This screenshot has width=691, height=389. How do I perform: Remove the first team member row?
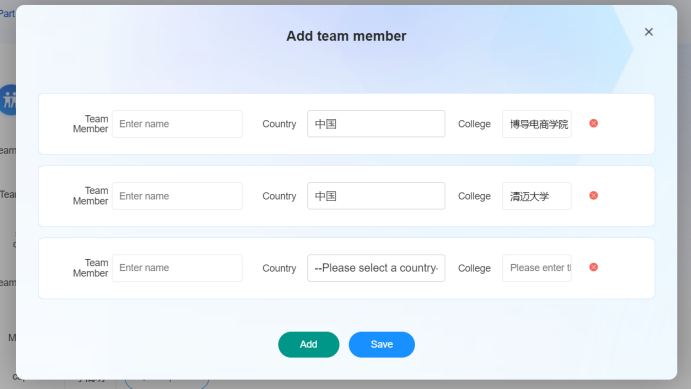pos(594,123)
